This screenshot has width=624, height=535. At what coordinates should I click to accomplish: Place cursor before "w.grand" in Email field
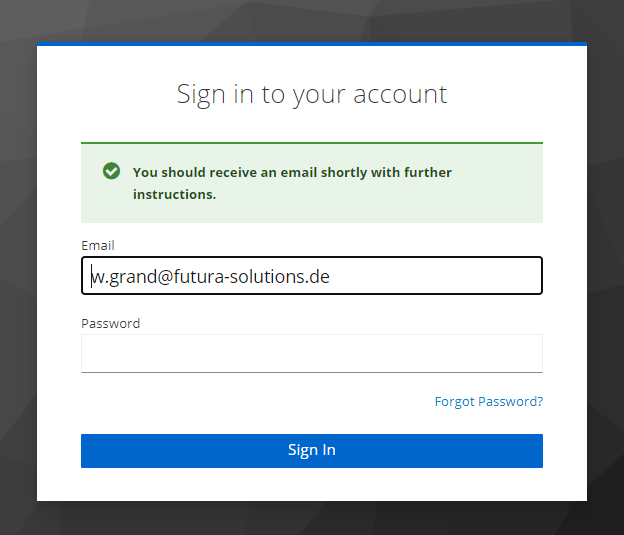pyautogui.click(x=92, y=276)
